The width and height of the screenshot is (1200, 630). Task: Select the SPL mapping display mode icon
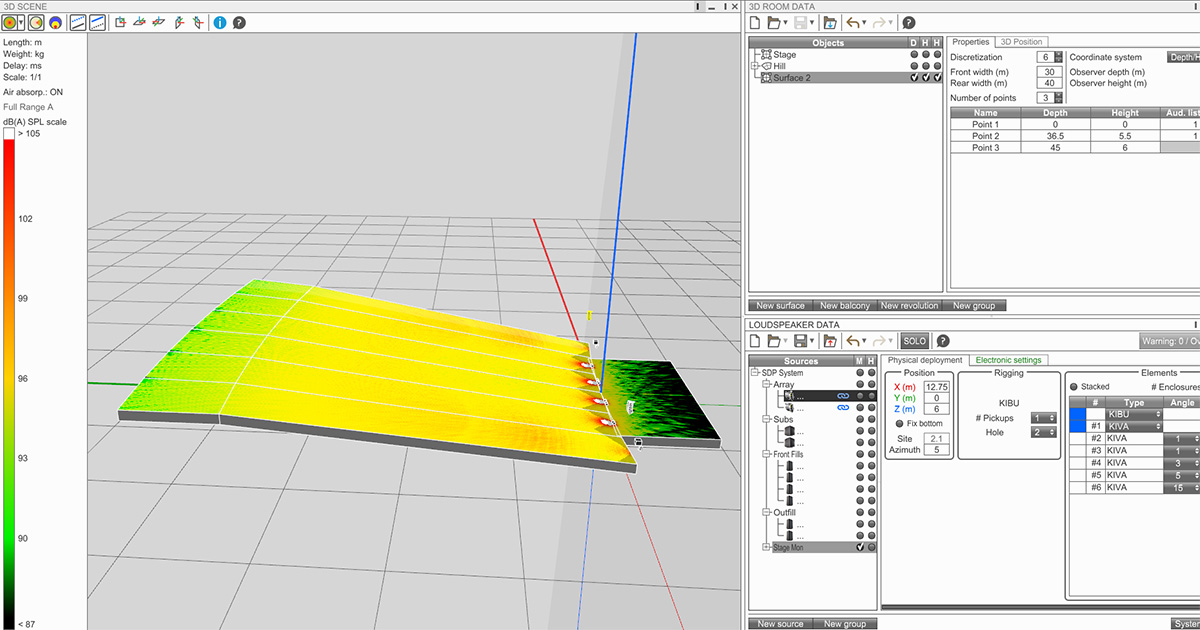[x=9, y=22]
